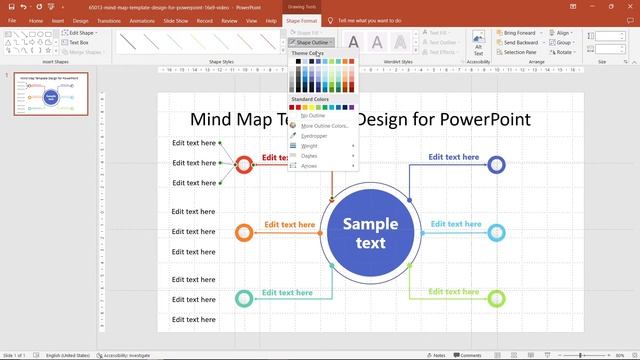This screenshot has width=640, height=360.
Task: Fit slide to current window icon
Action: 634,356
